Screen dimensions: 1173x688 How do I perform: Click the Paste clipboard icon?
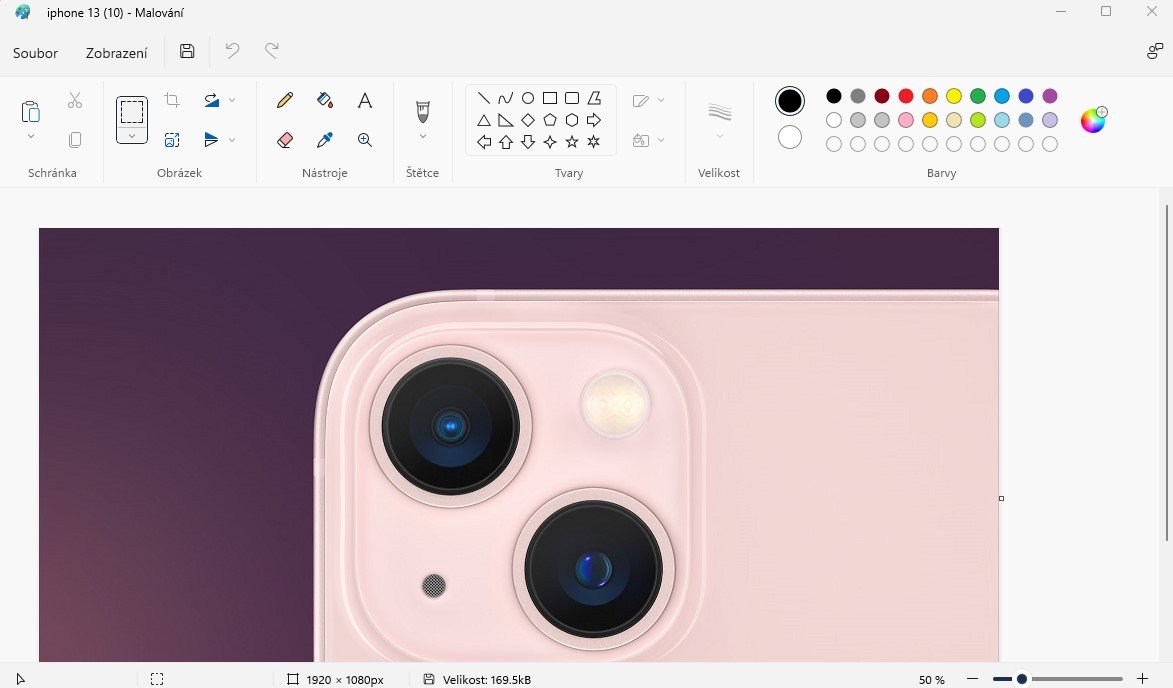[x=31, y=111]
